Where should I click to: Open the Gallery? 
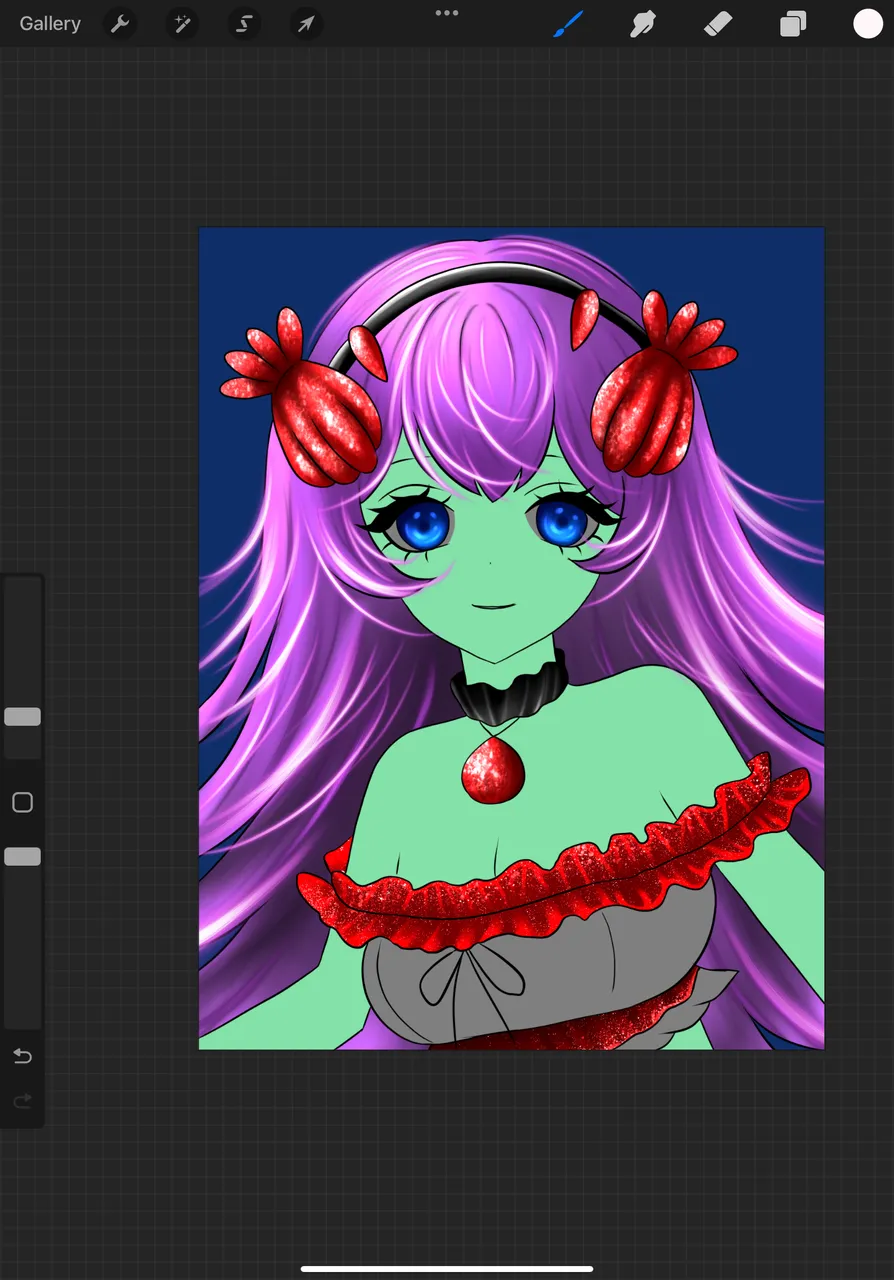tap(50, 24)
